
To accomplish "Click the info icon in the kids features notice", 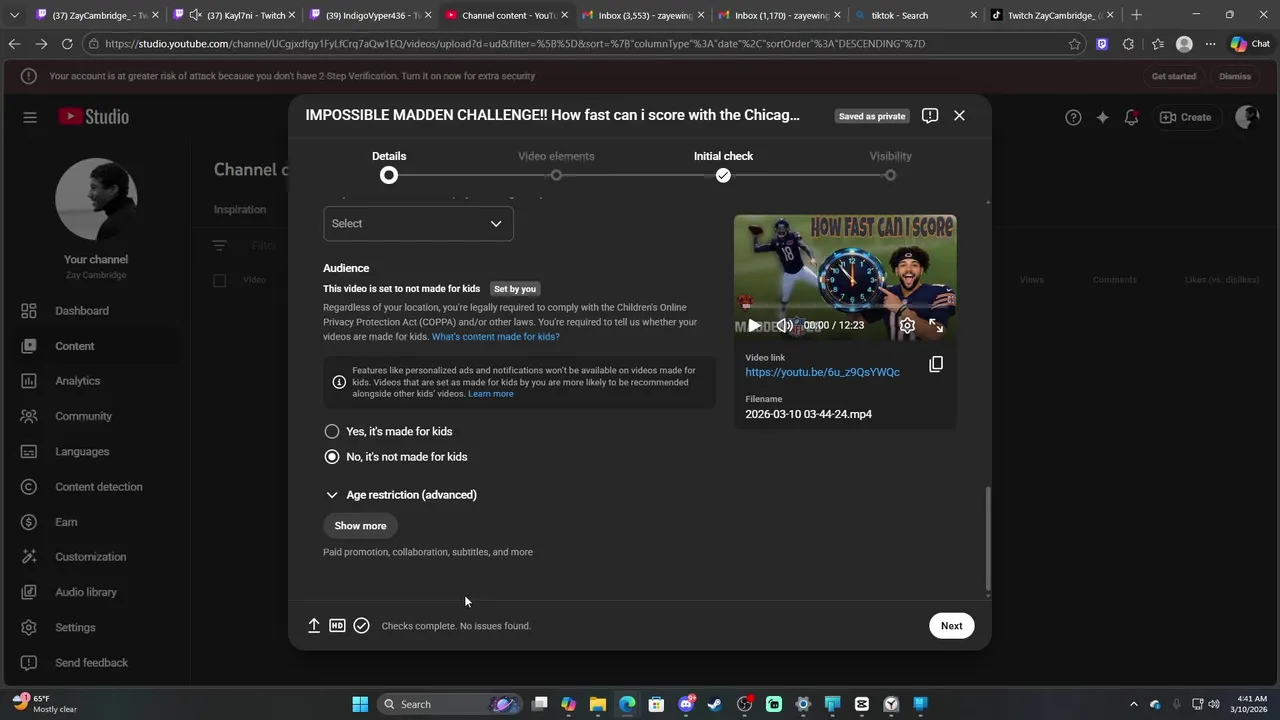I will point(339,382).
